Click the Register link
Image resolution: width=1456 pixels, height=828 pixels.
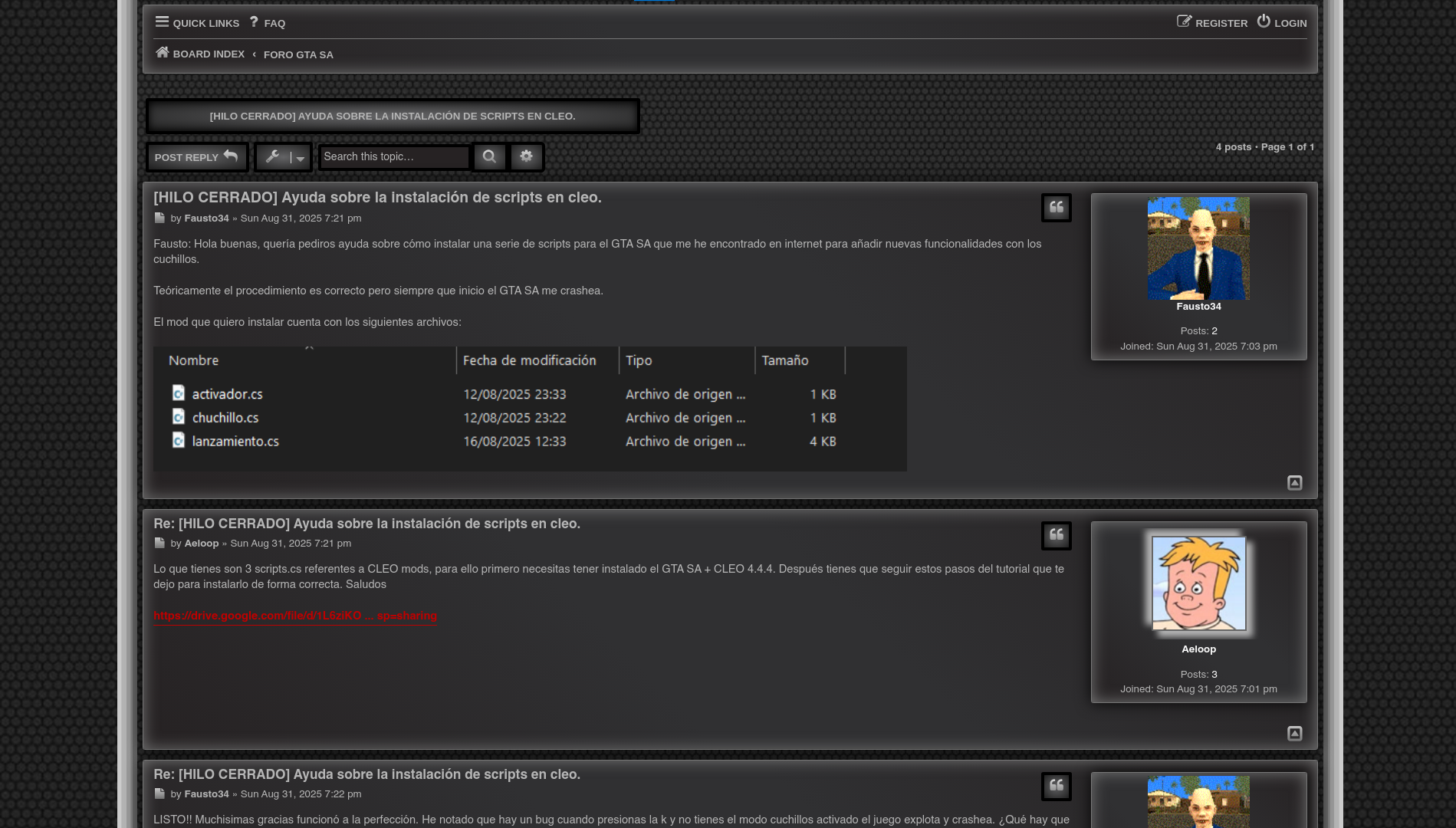[x=1212, y=23]
